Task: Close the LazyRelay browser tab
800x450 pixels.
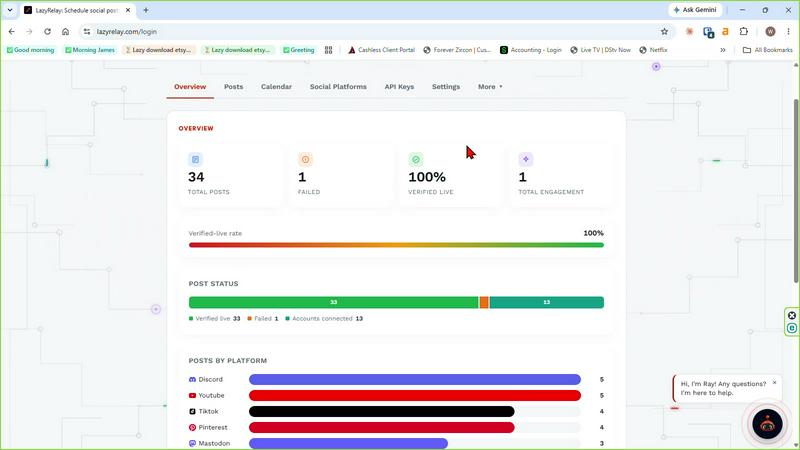Action: pos(128,10)
